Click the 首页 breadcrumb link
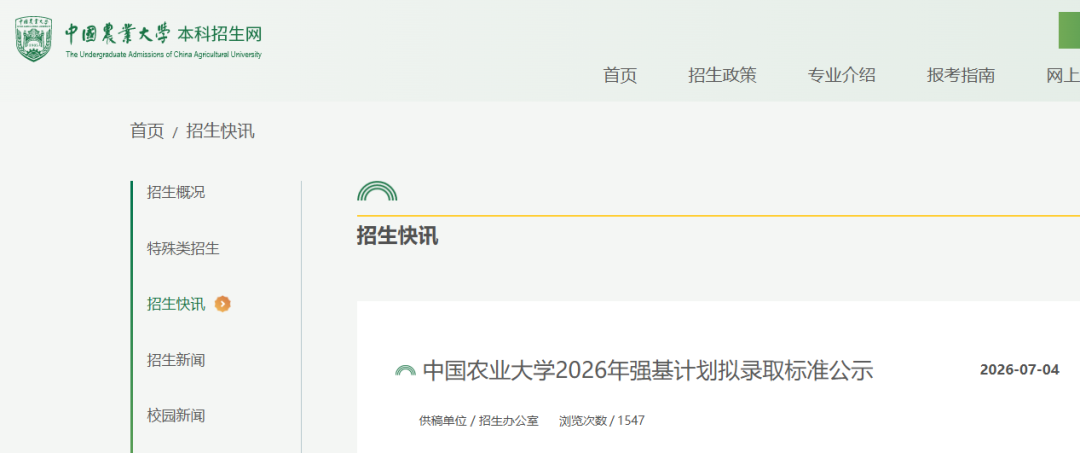 pyautogui.click(x=147, y=131)
